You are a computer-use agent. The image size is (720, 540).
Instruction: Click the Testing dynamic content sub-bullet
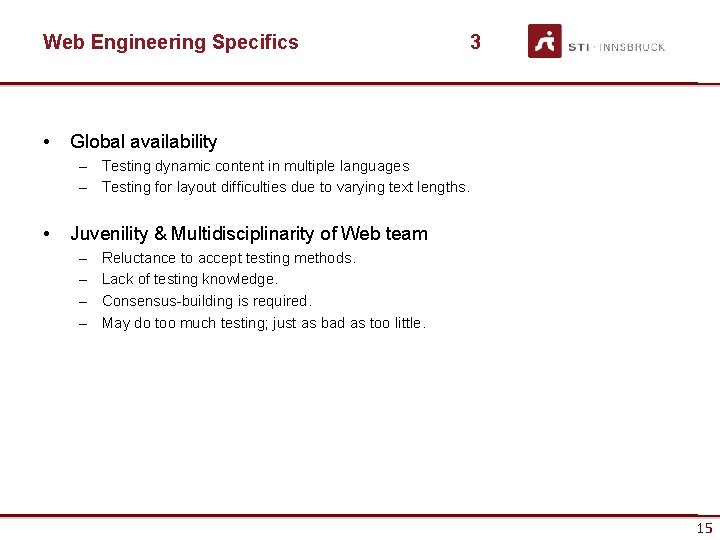tap(256, 166)
